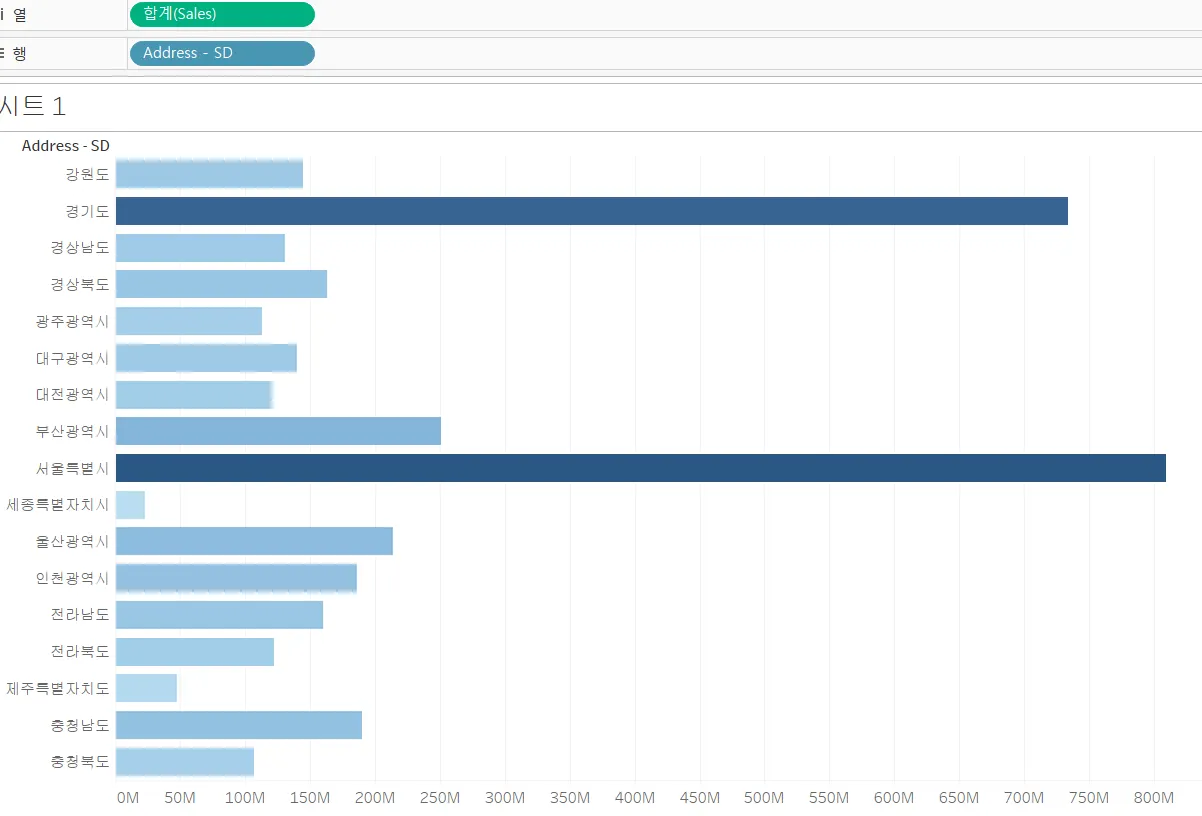Image resolution: width=1202 pixels, height=816 pixels.
Task: Click the 인천광역시 sales bar
Action: pos(236,578)
